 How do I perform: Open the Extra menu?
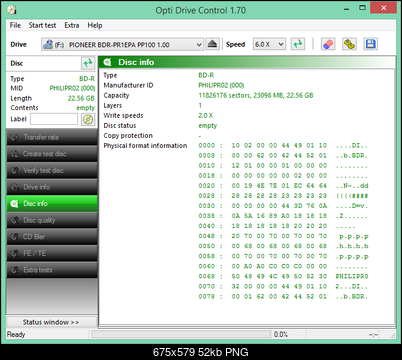72,25
